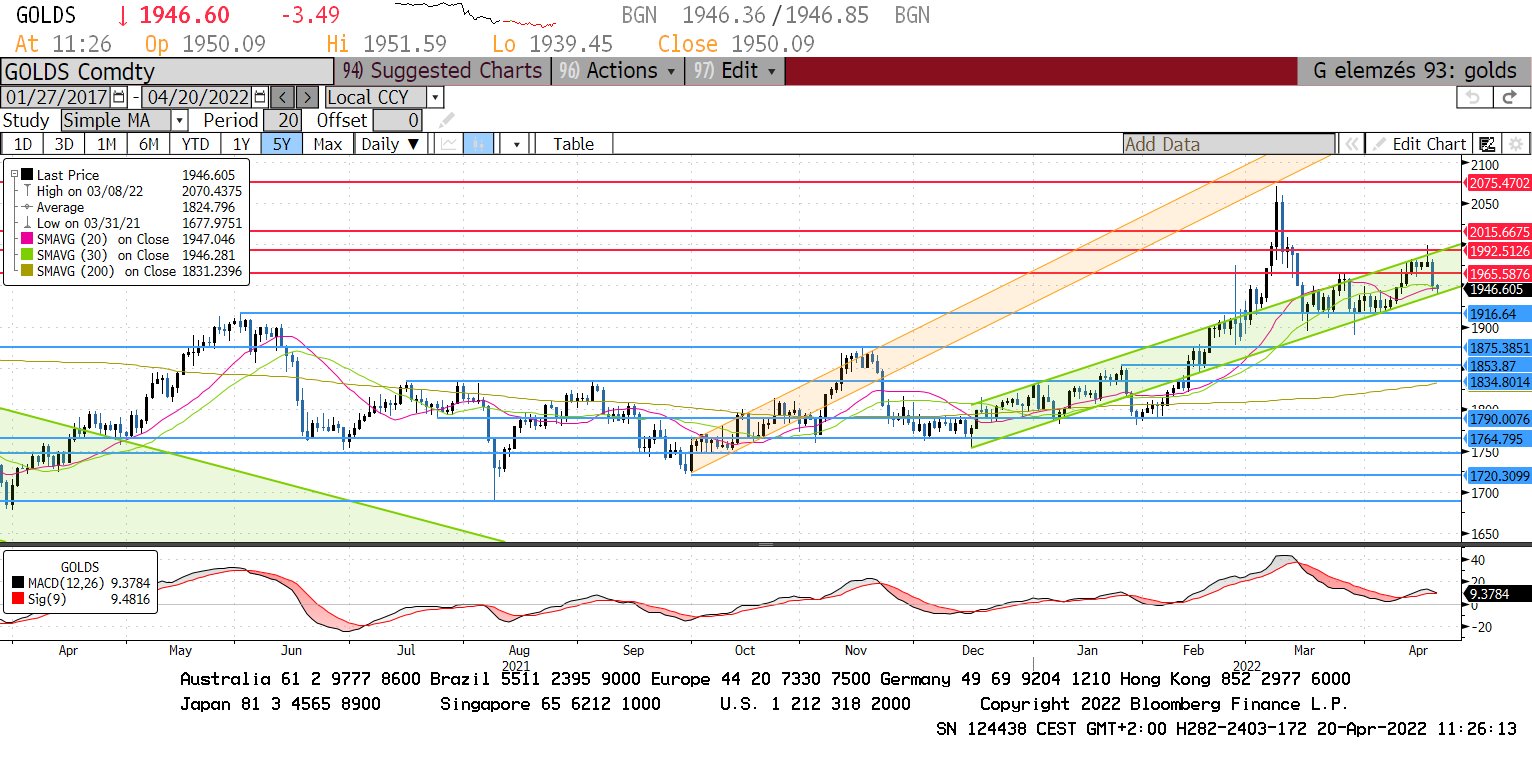Click the Sig(9) legend entry
This screenshot has width=1532, height=758.
click(x=79, y=599)
